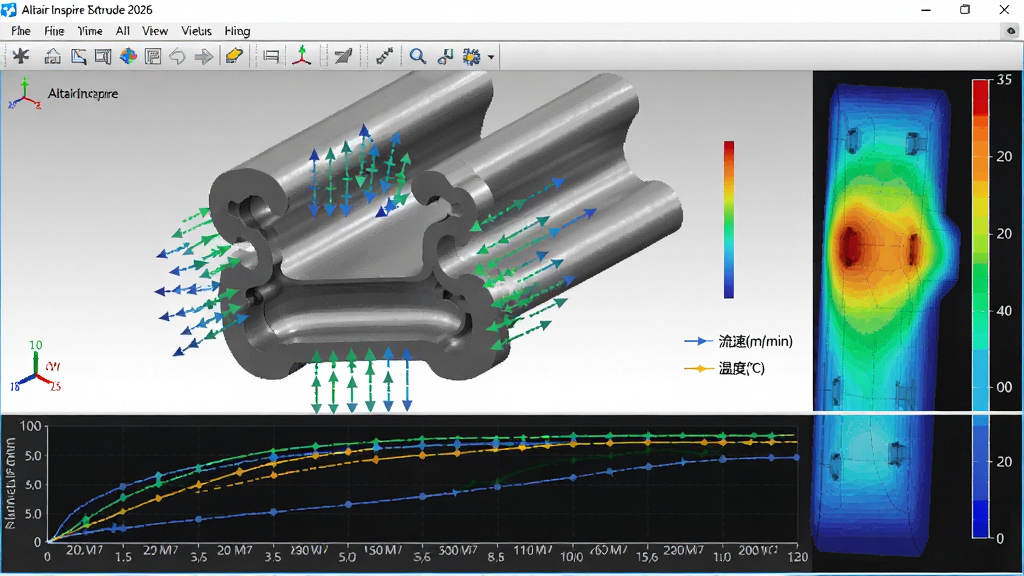The width and height of the screenshot is (1024, 576).
Task: Open the Yime menu
Action: pos(90,31)
